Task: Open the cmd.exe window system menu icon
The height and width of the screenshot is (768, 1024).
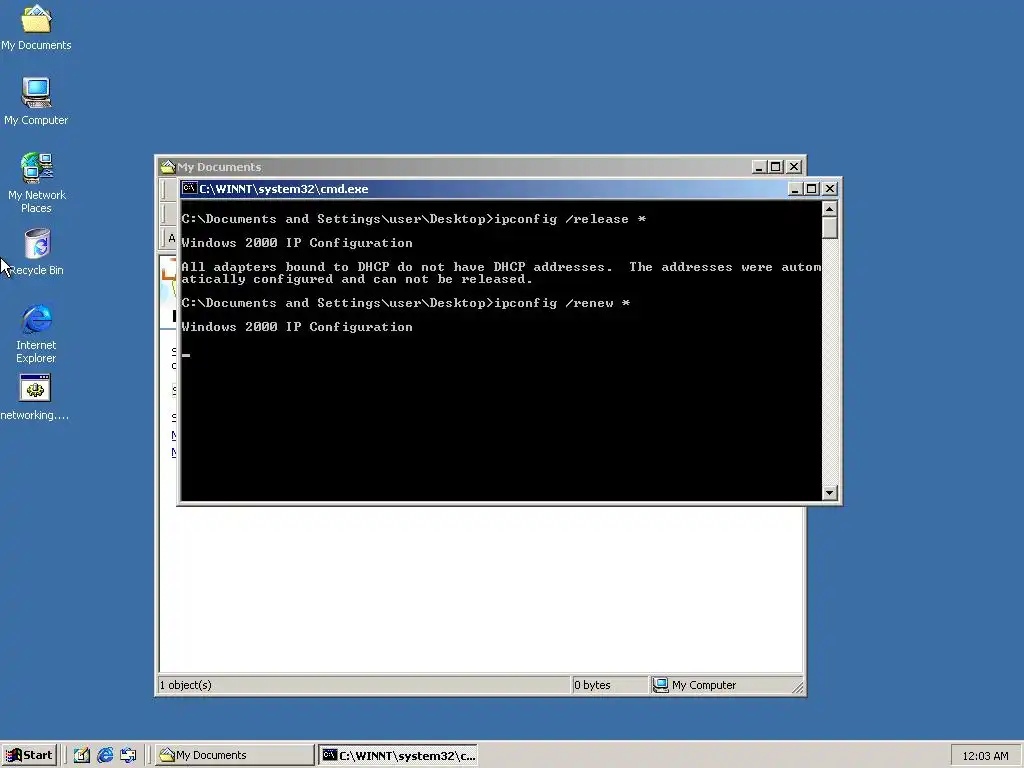Action: pos(189,189)
